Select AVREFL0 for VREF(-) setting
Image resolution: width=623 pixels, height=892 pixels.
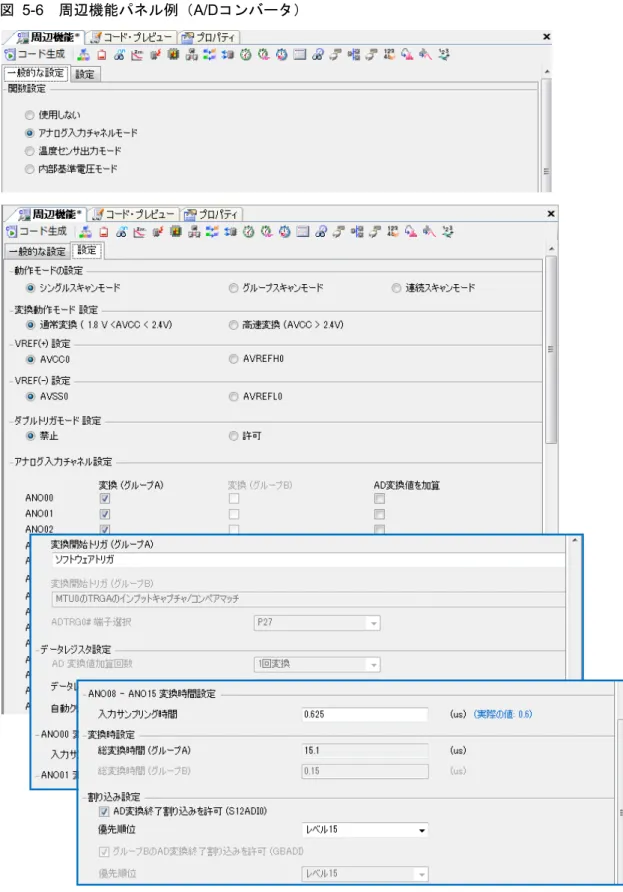(x=233, y=397)
